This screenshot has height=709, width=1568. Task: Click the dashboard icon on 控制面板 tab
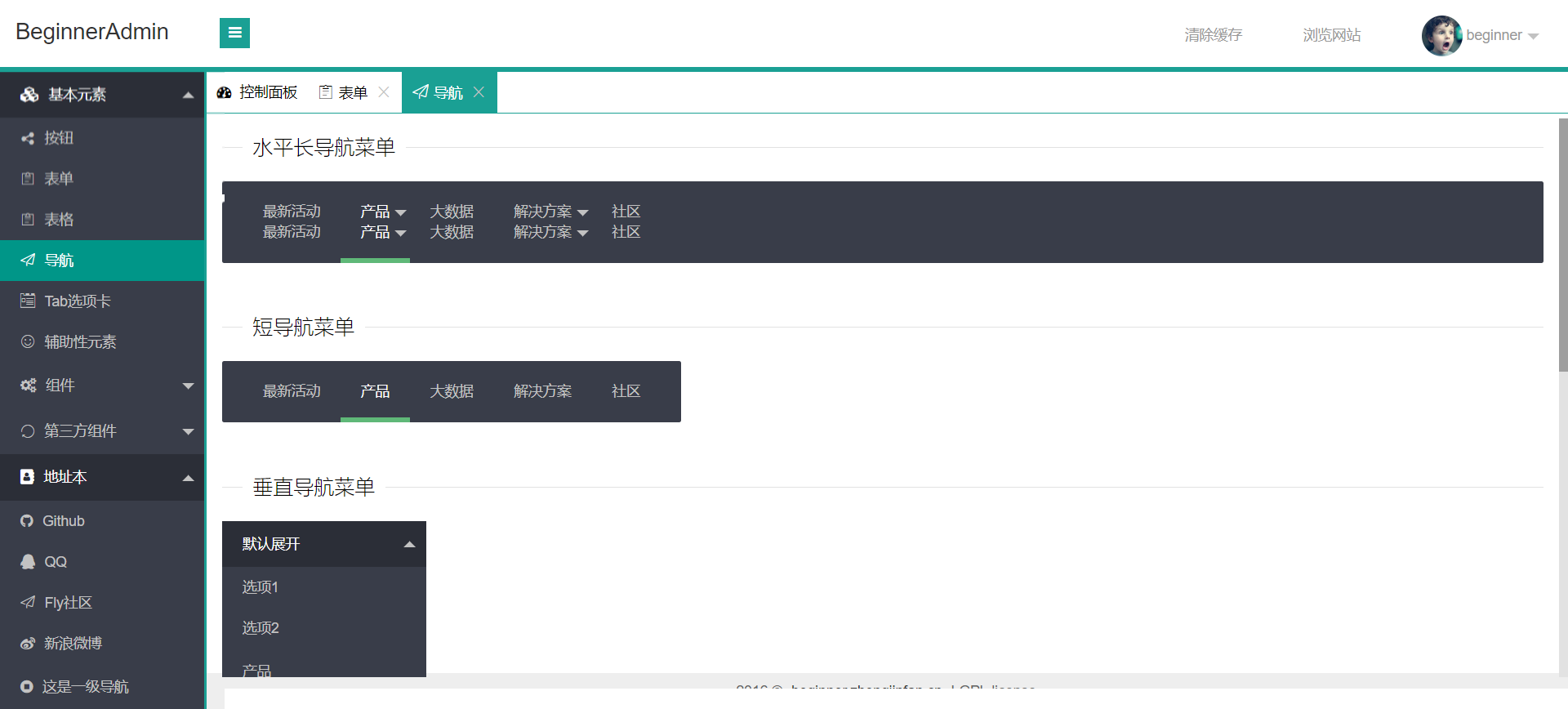click(x=224, y=92)
